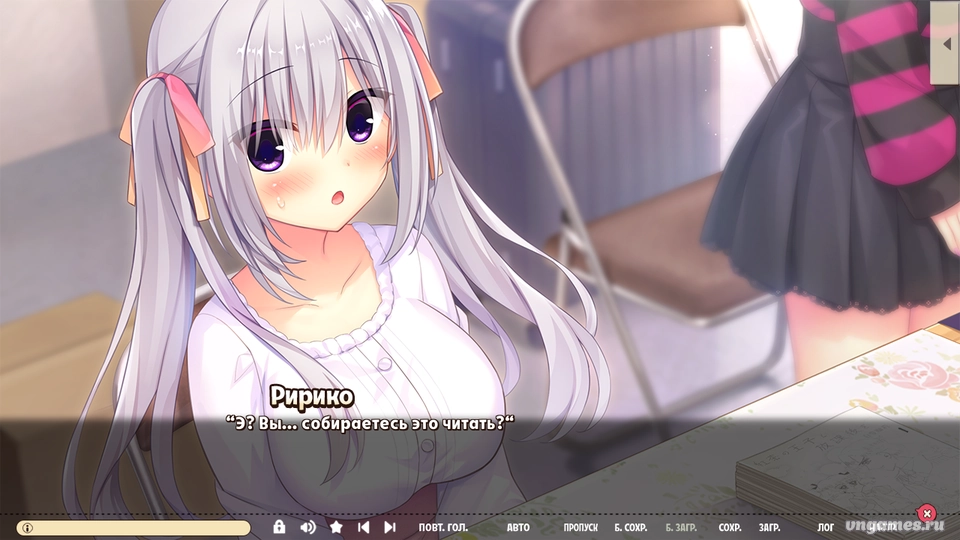Click speaker name Ририко
Viewport: 960px width, 540px height.
pos(312,397)
